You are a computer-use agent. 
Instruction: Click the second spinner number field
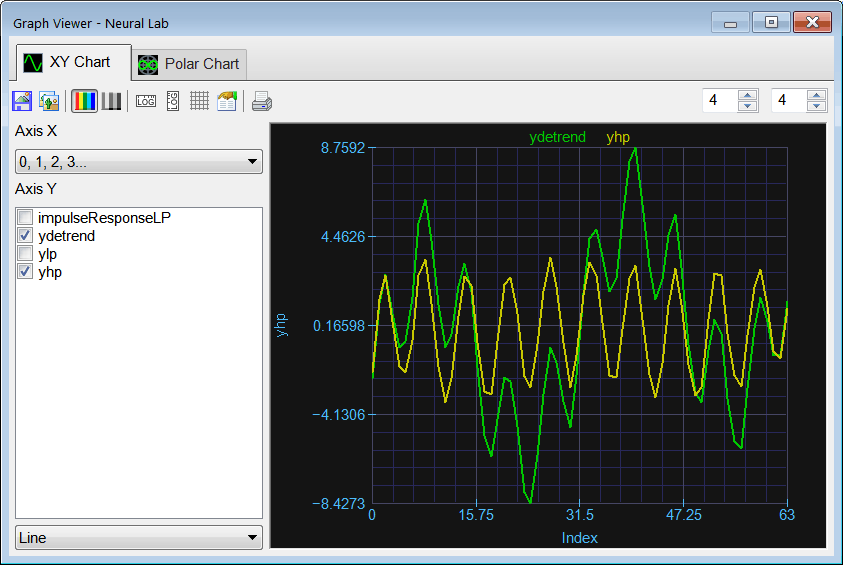pos(789,100)
